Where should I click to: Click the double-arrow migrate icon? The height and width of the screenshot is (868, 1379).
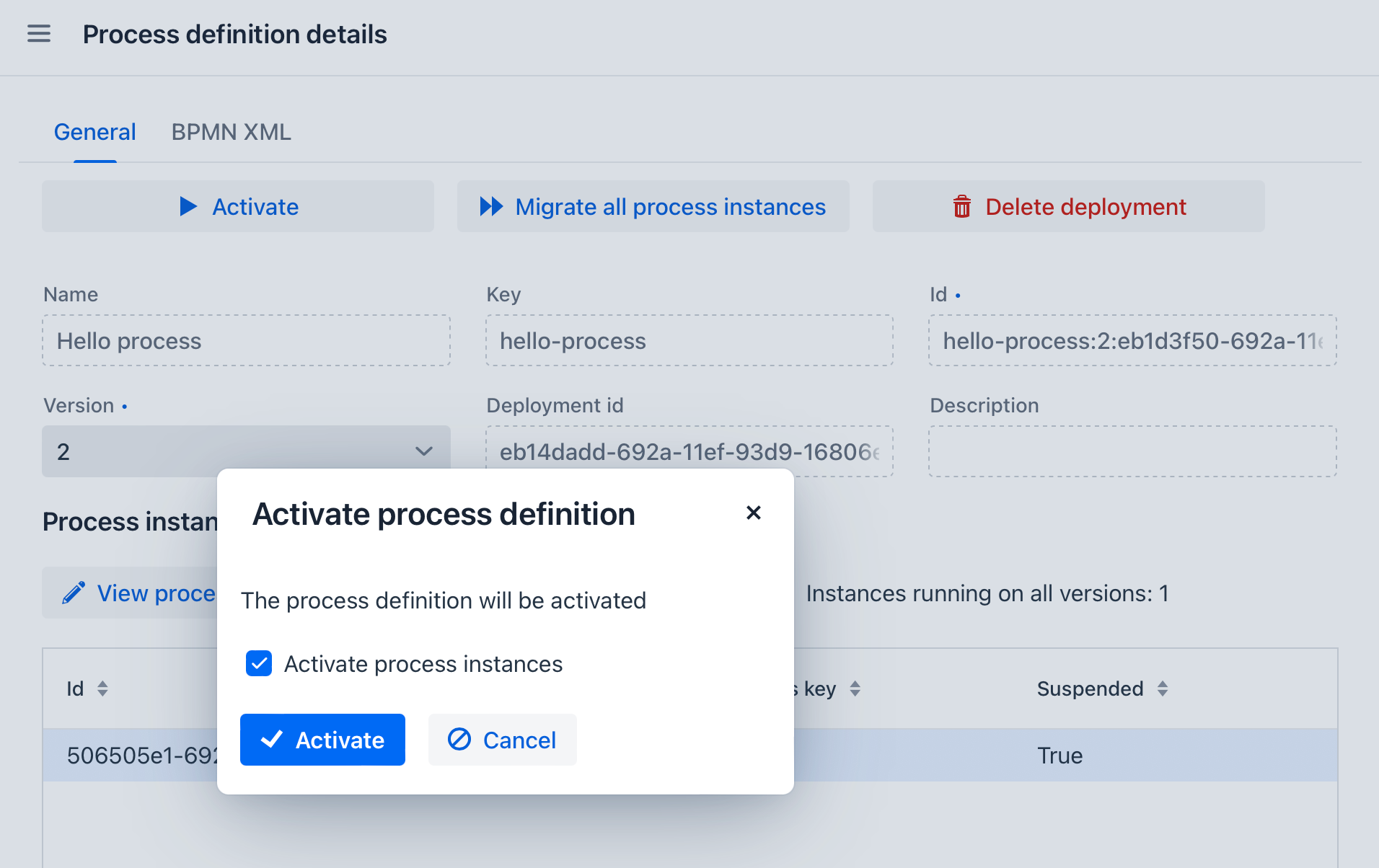[491, 206]
